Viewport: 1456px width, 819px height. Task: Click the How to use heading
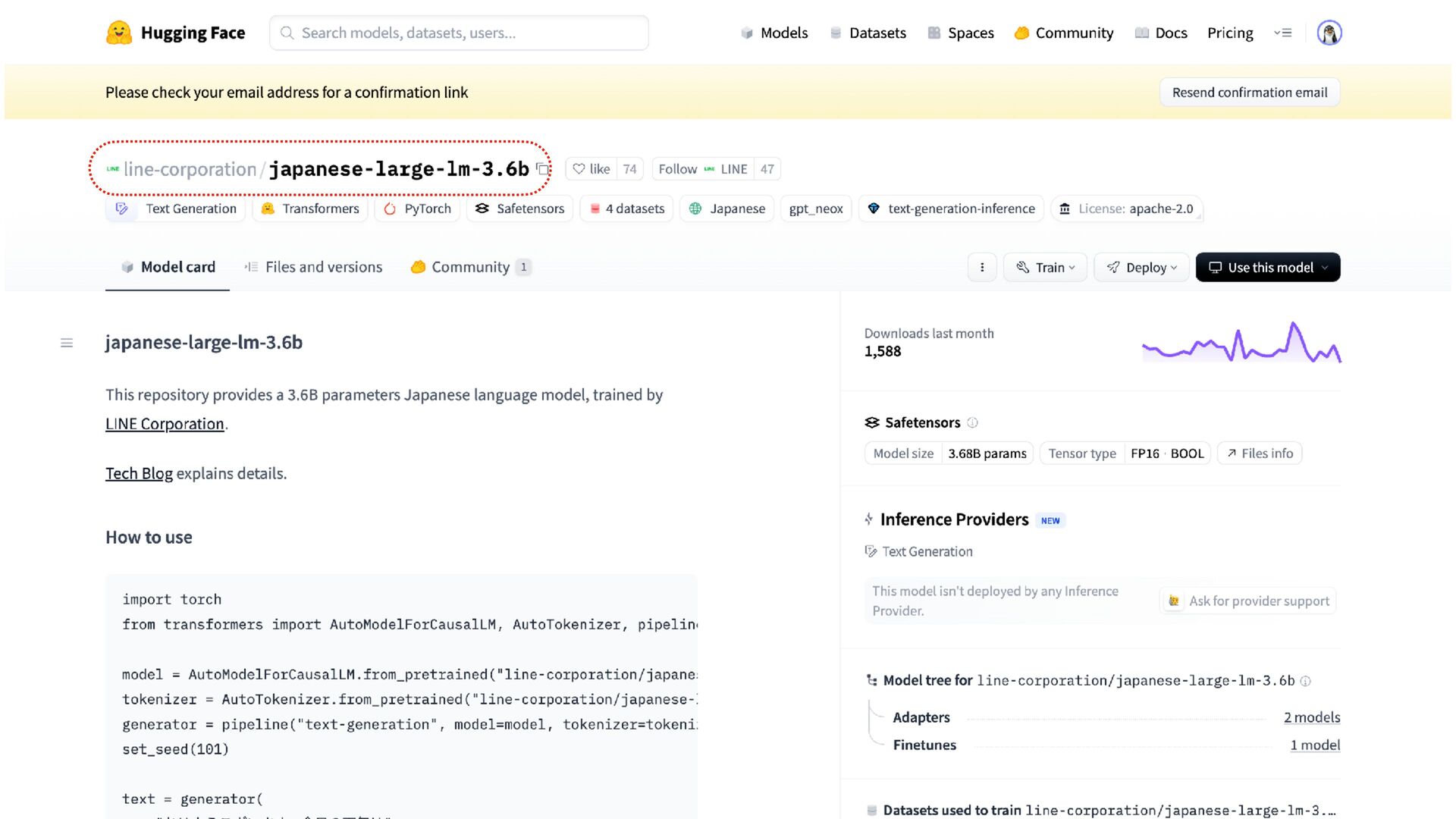149,537
